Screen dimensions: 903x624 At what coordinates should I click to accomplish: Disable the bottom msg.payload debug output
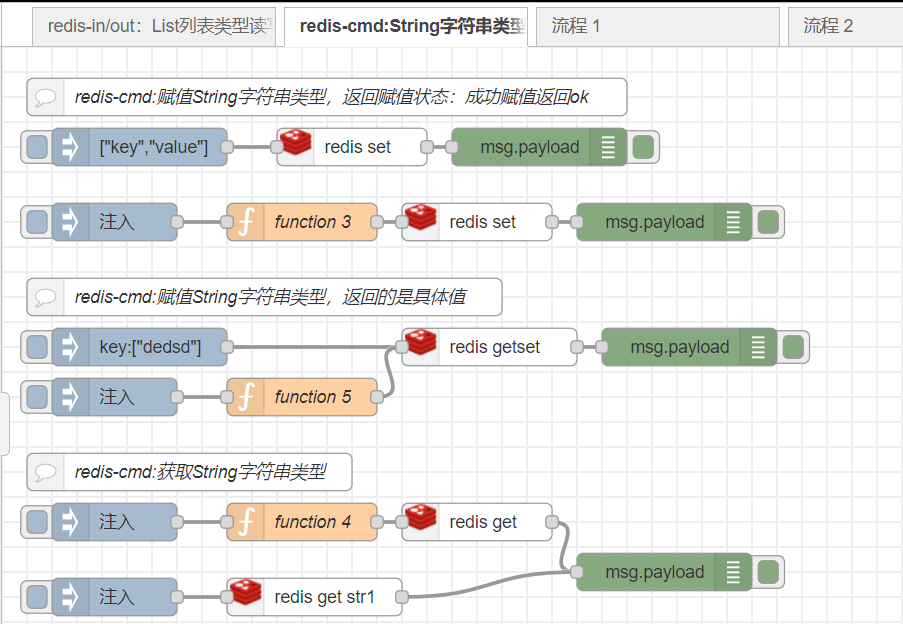[x=768, y=572]
